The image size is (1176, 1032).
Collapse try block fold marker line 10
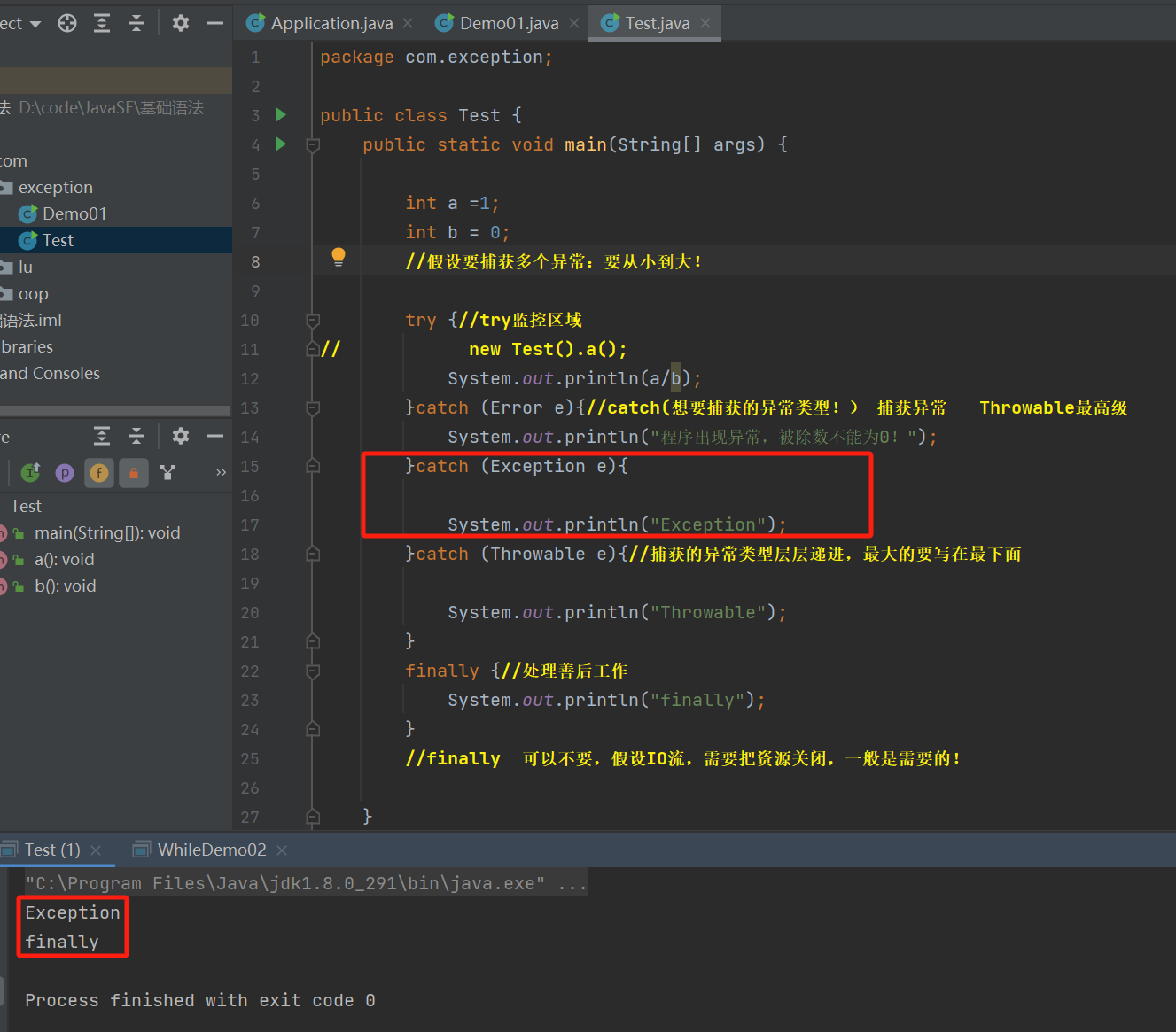tap(313, 320)
